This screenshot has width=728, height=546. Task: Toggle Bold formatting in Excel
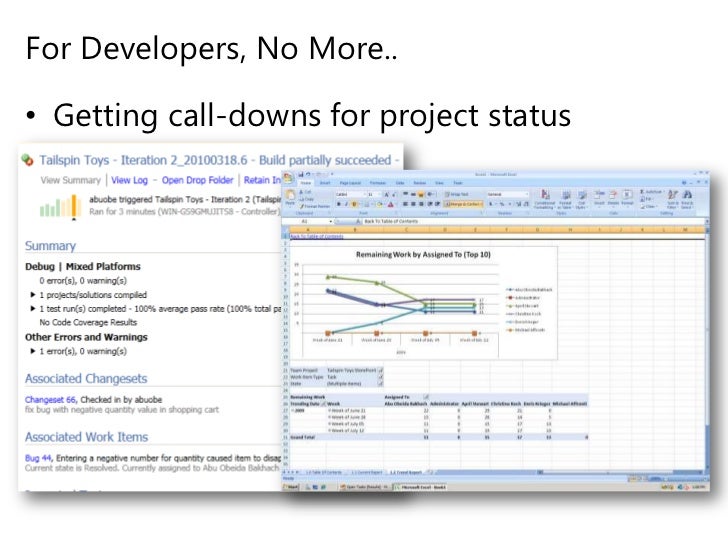339,204
